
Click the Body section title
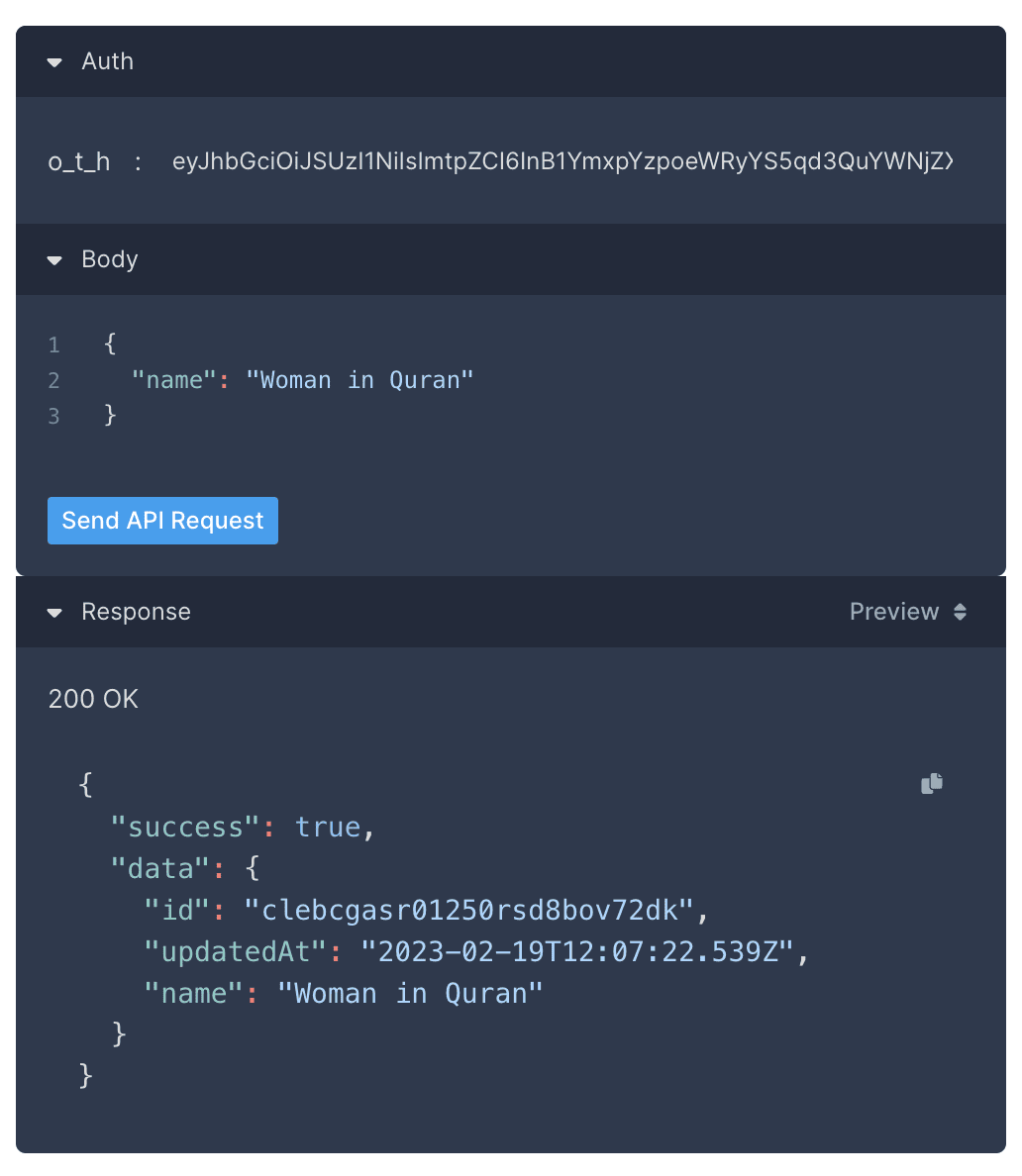pyautogui.click(x=109, y=259)
